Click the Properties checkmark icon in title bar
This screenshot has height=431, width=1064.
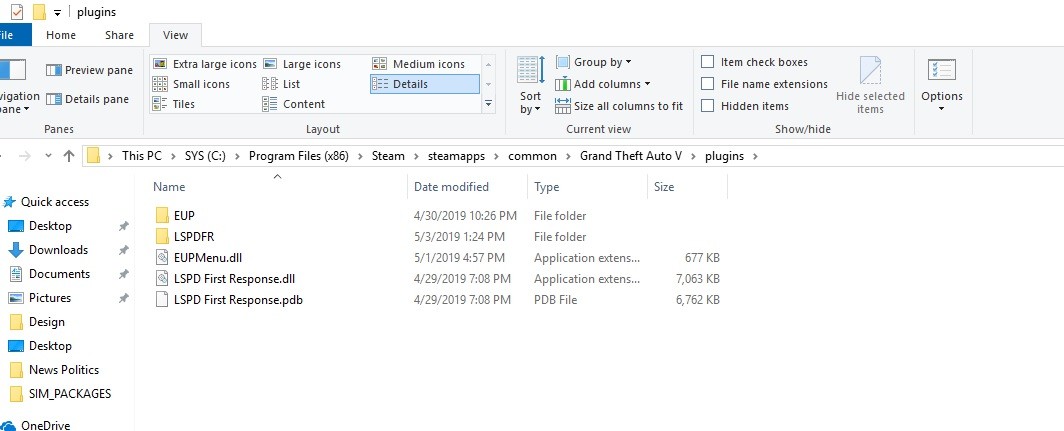click(x=17, y=12)
